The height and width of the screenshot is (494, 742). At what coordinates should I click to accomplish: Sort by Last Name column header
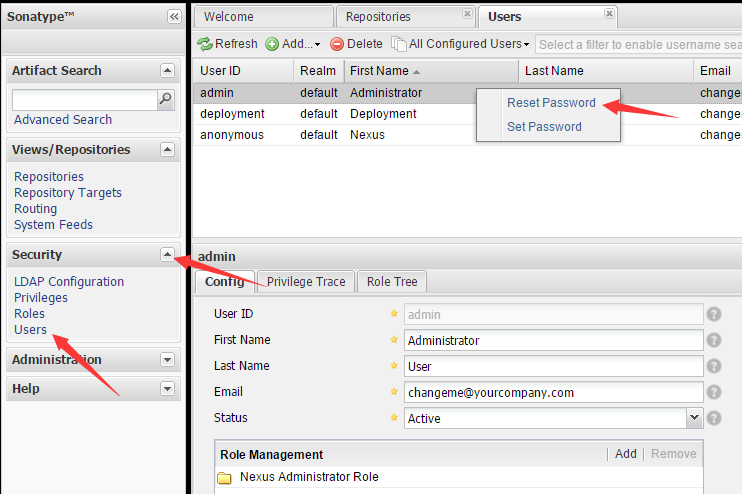606,71
